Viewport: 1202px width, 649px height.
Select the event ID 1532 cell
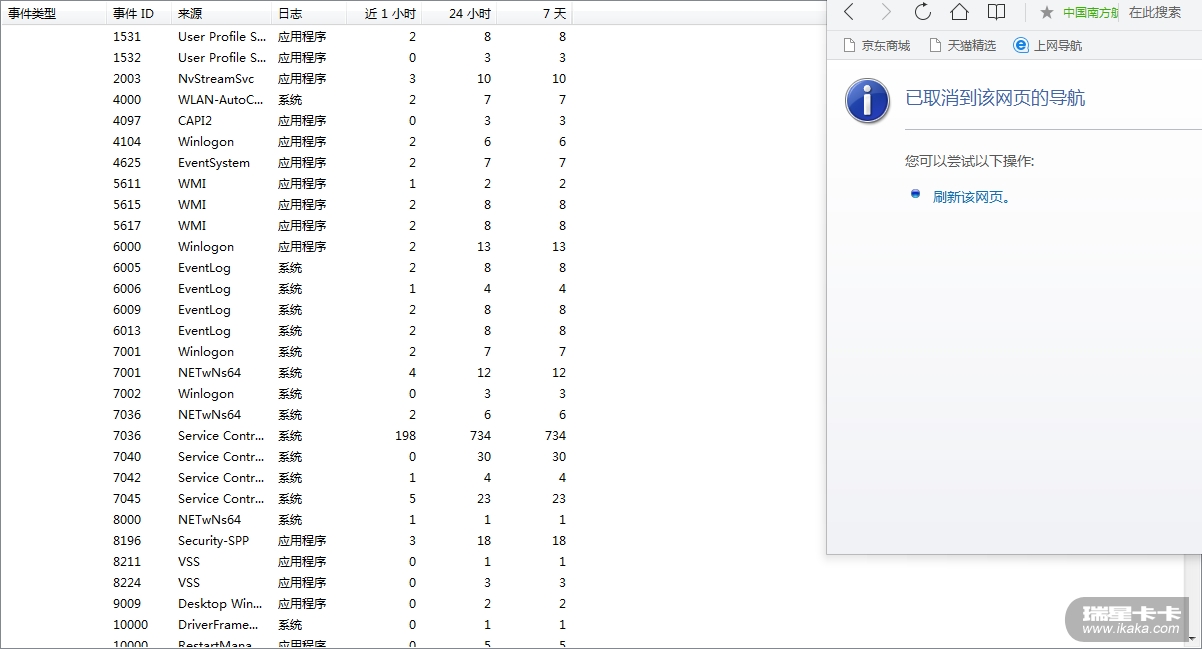tap(127, 57)
